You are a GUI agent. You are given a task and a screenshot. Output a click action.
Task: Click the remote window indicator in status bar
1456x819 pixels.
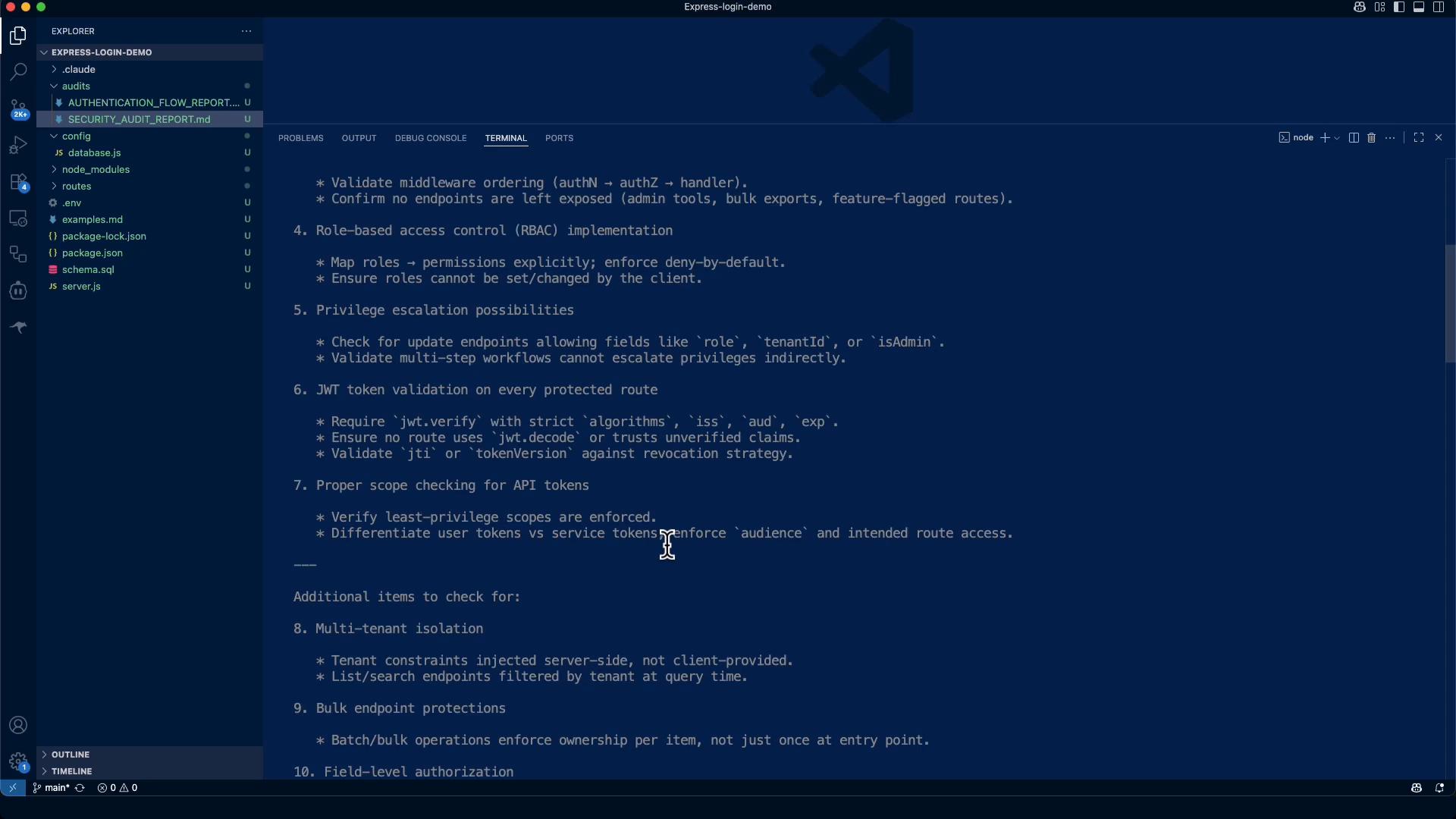(12, 788)
